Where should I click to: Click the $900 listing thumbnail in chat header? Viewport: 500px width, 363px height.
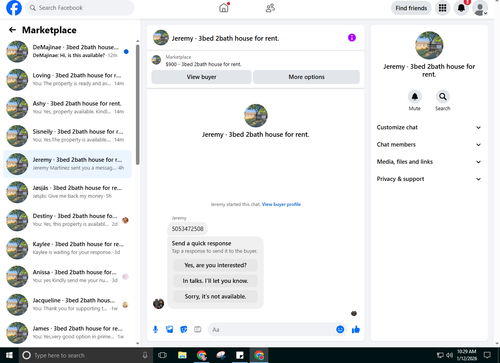[x=156, y=60]
